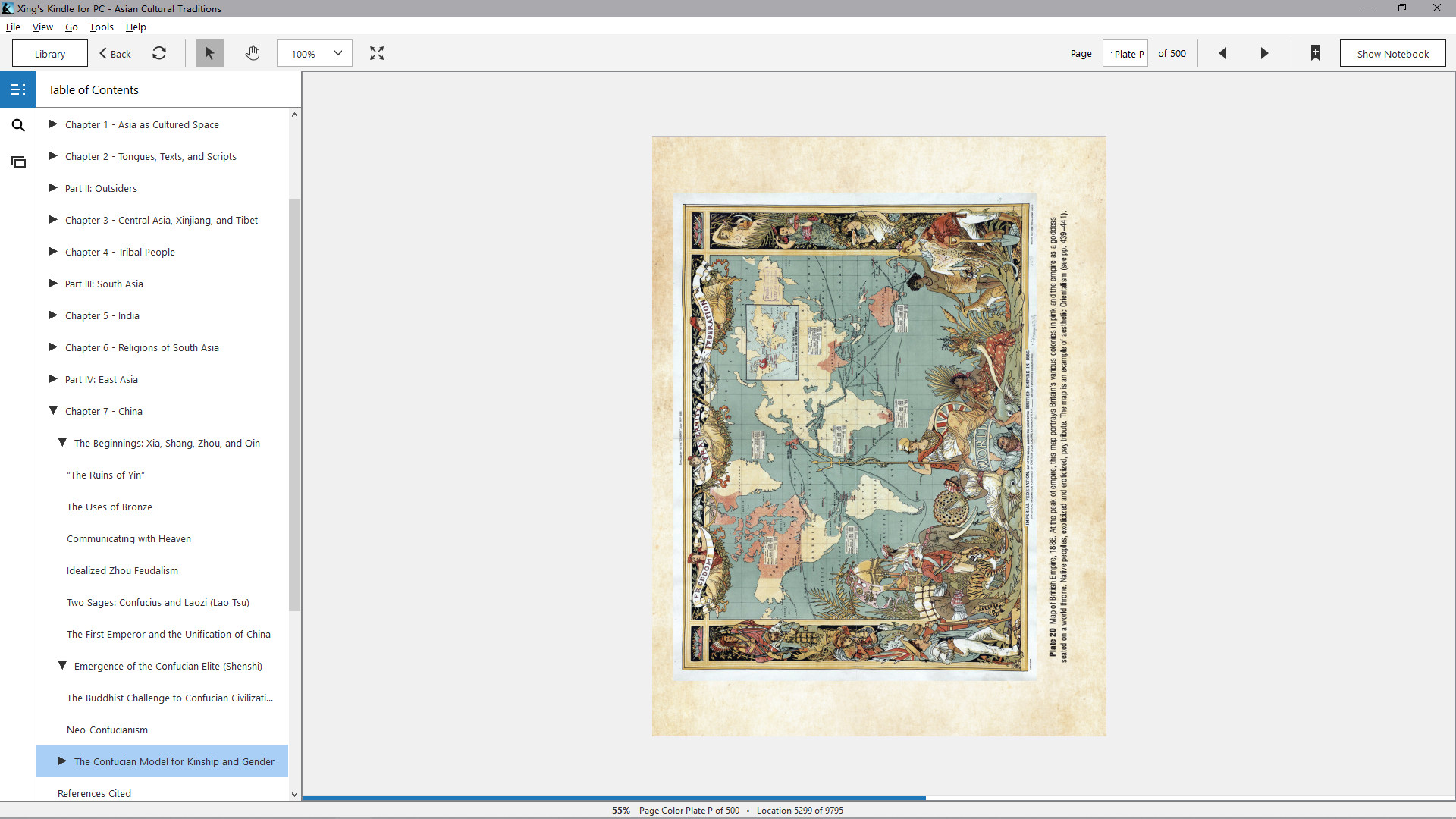
Task: Go to the next page
Action: click(1264, 53)
